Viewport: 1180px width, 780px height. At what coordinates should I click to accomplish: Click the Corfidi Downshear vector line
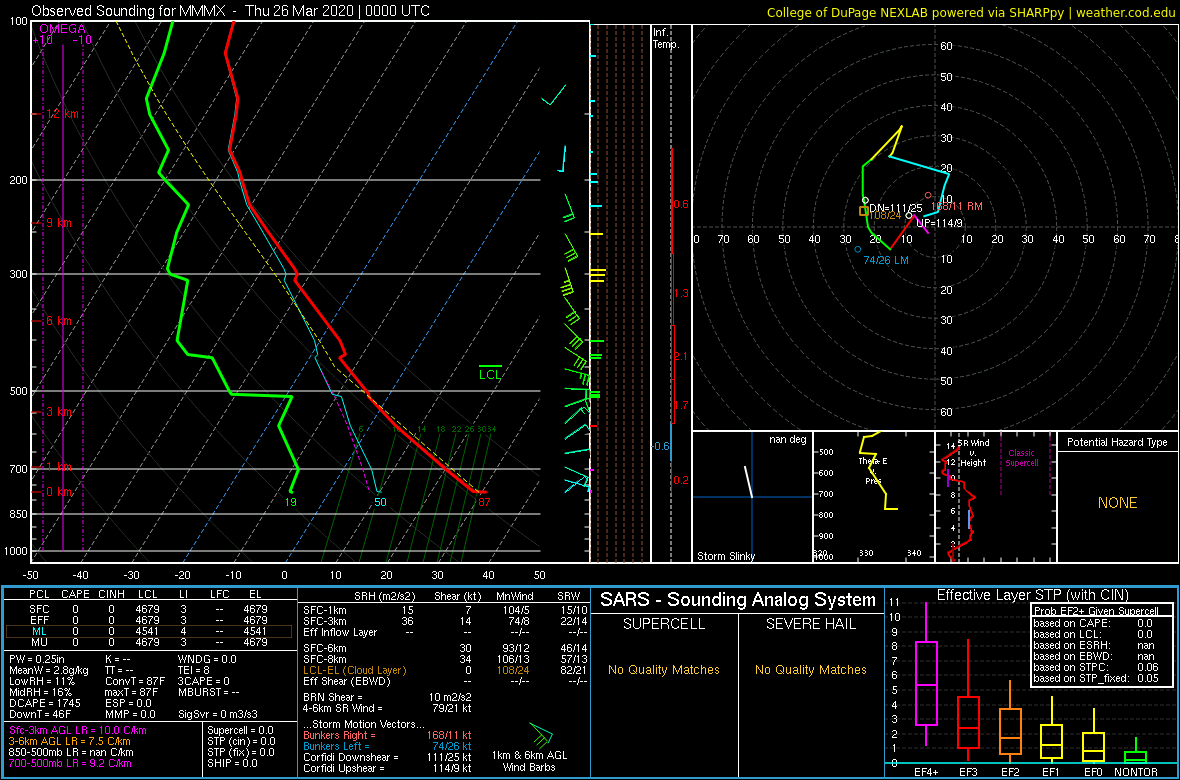387,757
